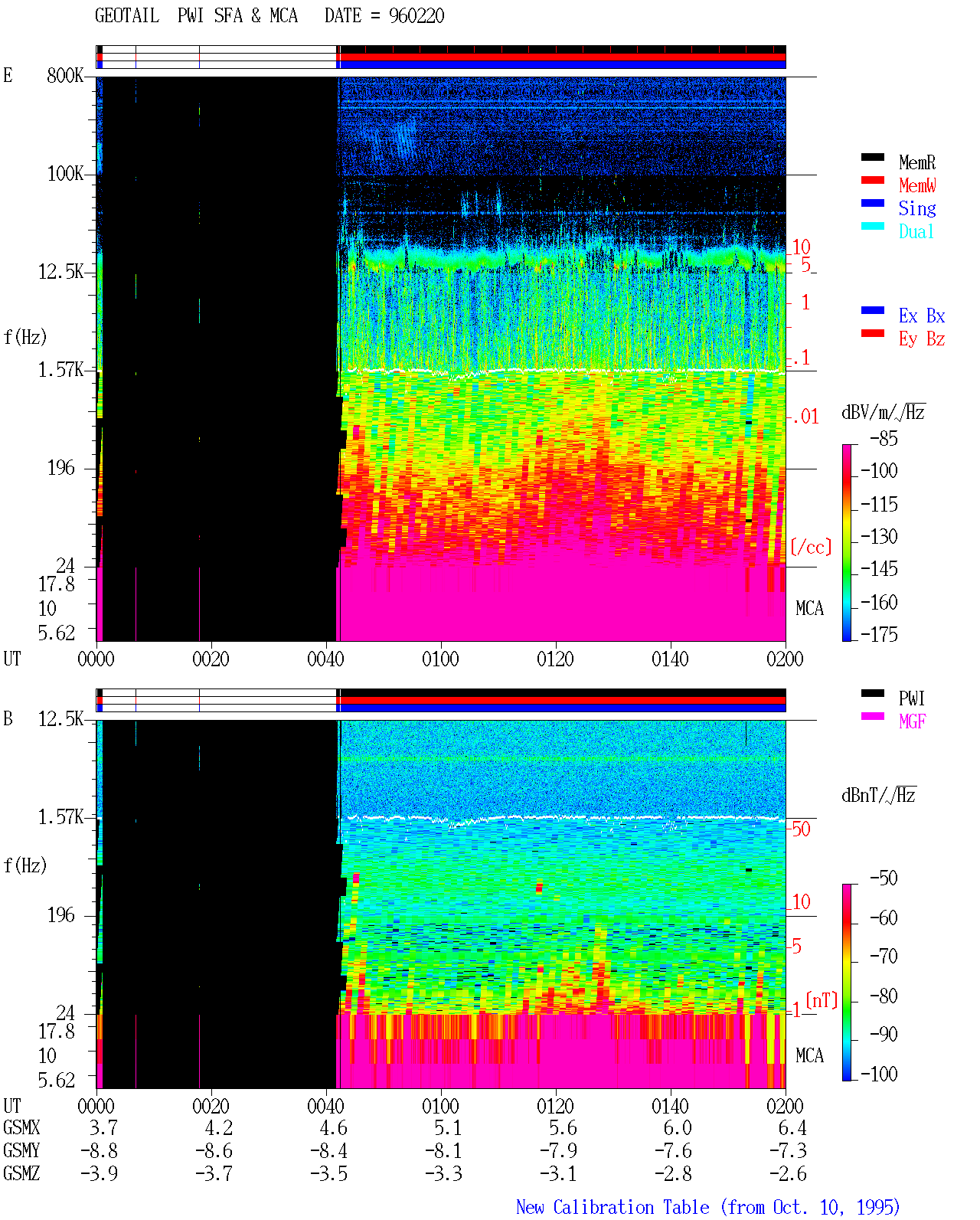Click the B panel status bar above spectrogram
Viewport: 980px width, 1220px height.
(441, 701)
